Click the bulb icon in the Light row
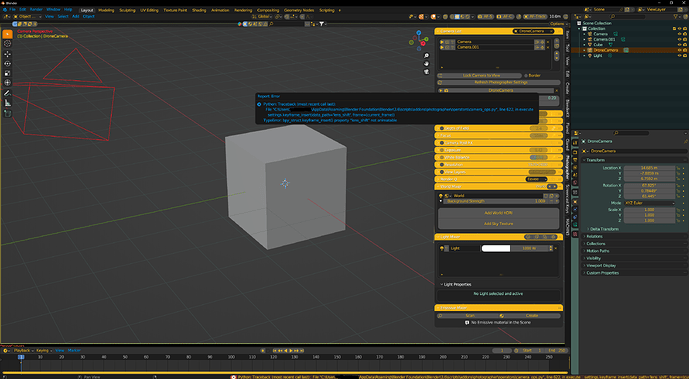This screenshot has height=379, width=689. point(442,248)
